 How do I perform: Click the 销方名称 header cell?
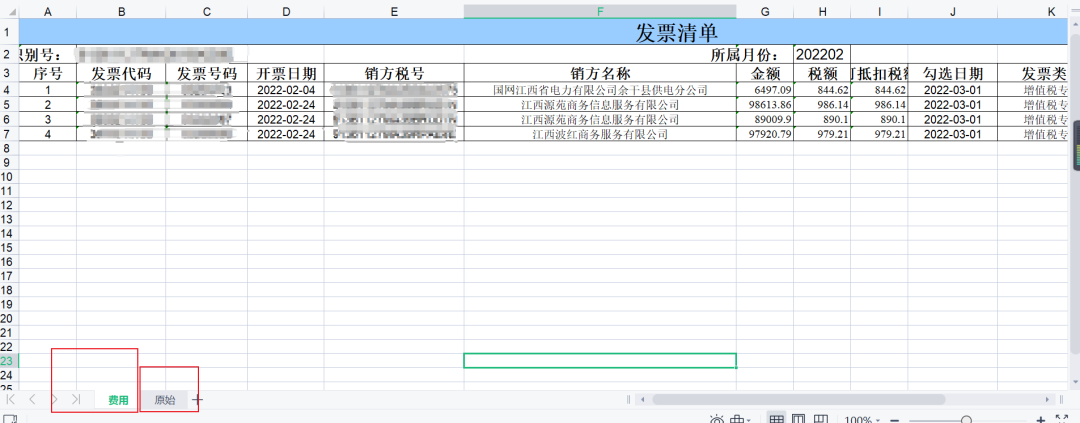[x=600, y=73]
